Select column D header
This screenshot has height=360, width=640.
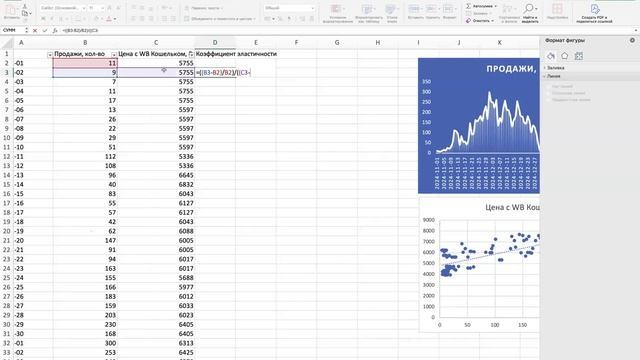[215, 42]
